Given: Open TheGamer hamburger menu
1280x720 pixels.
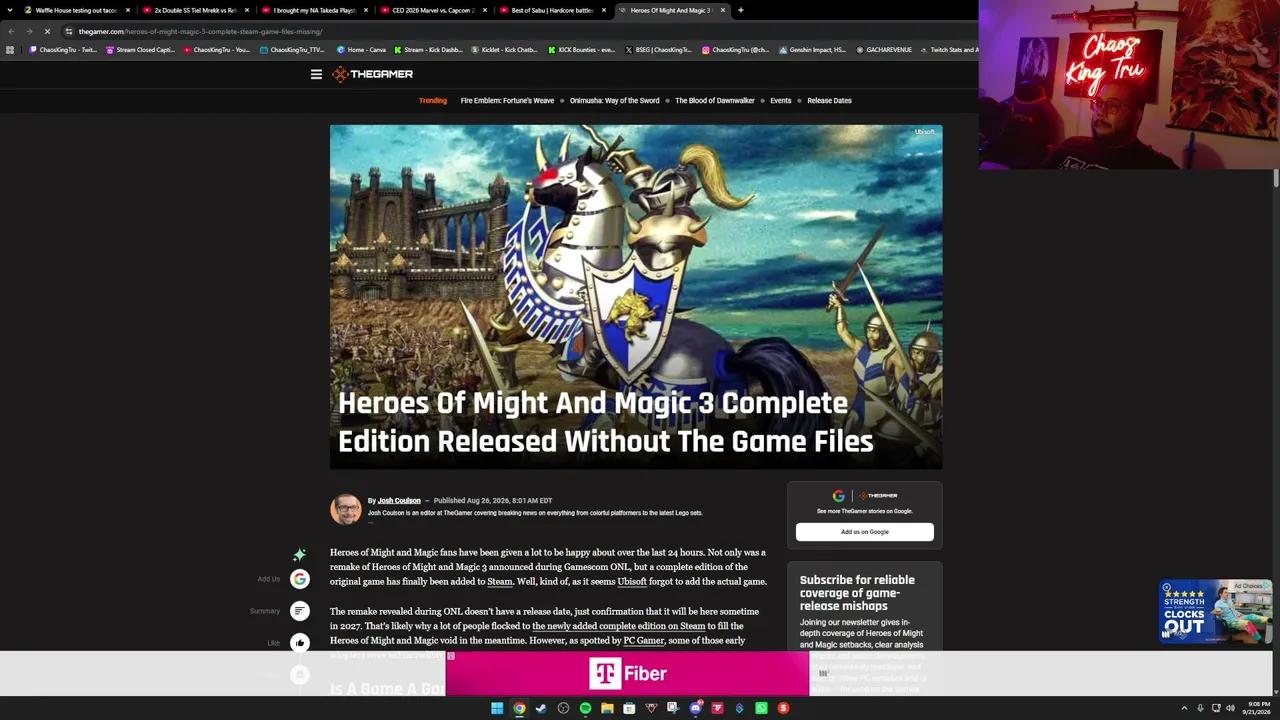Looking at the screenshot, I should coord(316,74).
